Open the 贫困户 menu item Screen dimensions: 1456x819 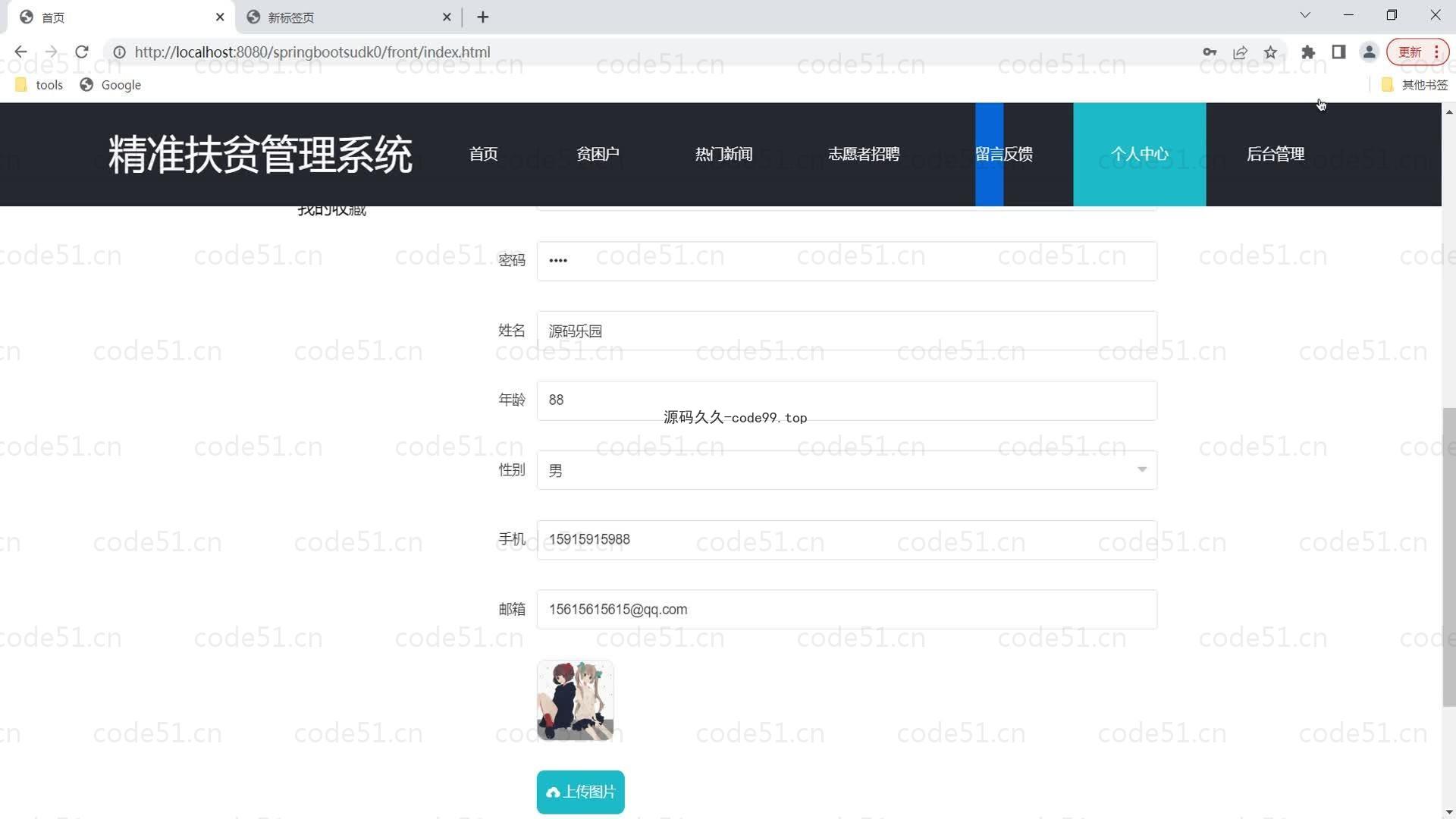598,154
